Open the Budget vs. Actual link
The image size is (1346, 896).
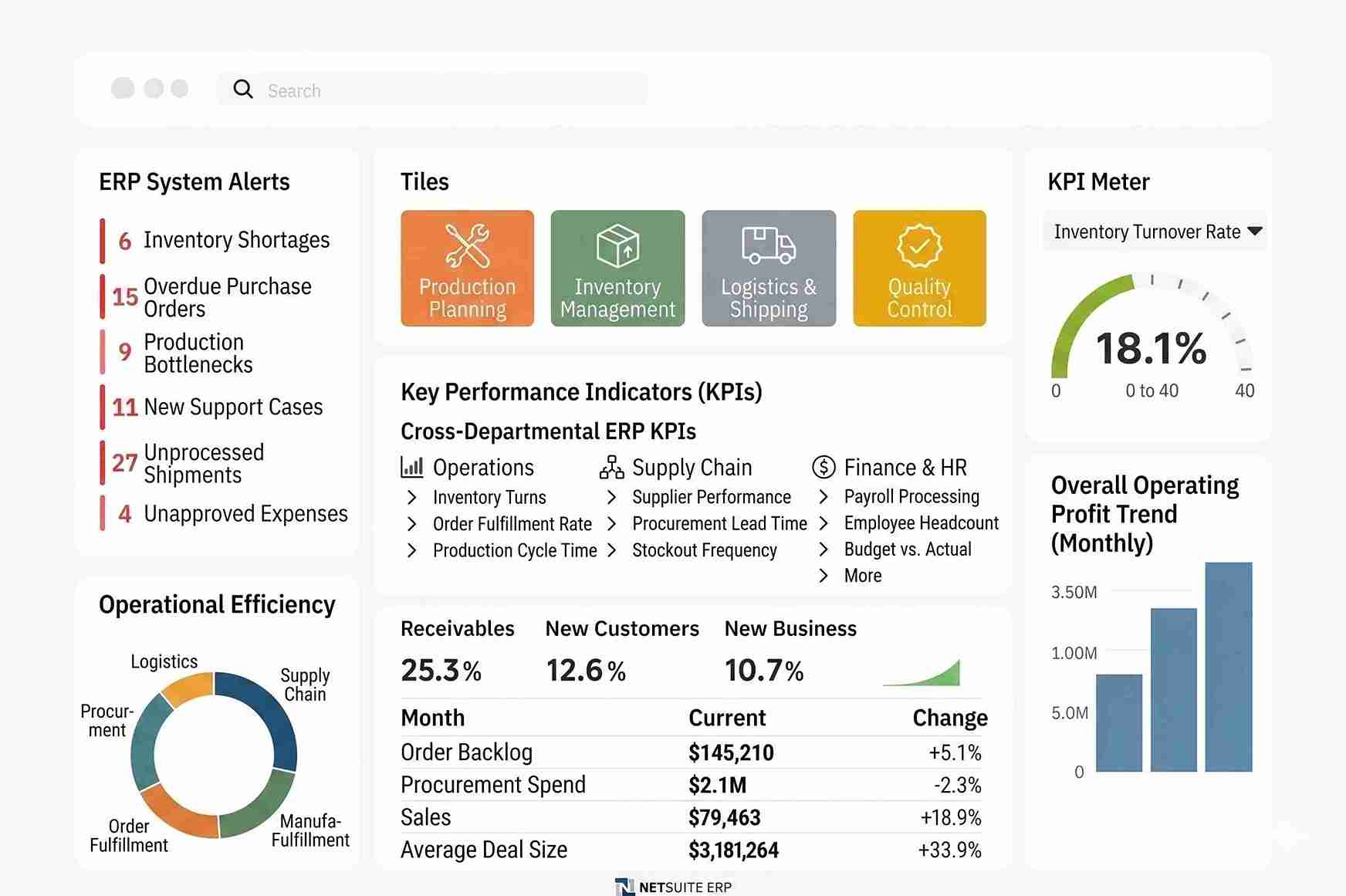coord(908,549)
